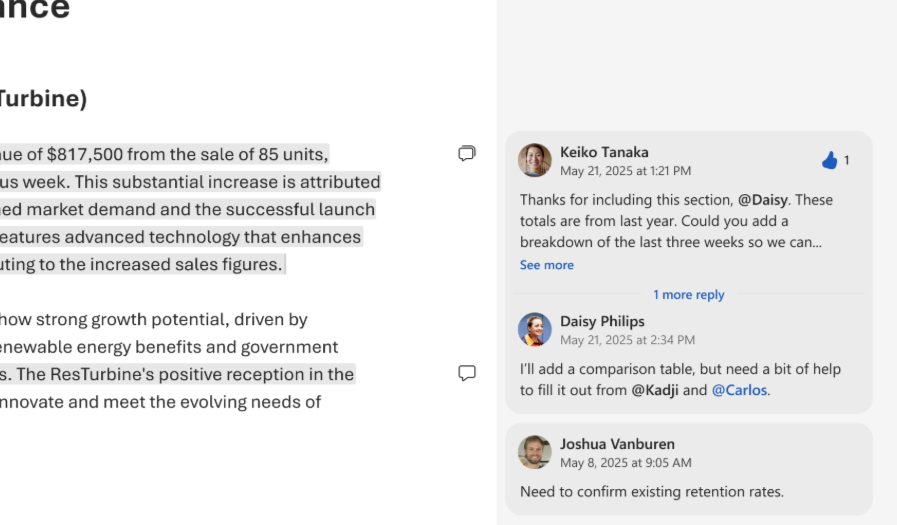897x525 pixels.
Task: Click Joshua Vanburen's profile avatar
Action: (535, 452)
